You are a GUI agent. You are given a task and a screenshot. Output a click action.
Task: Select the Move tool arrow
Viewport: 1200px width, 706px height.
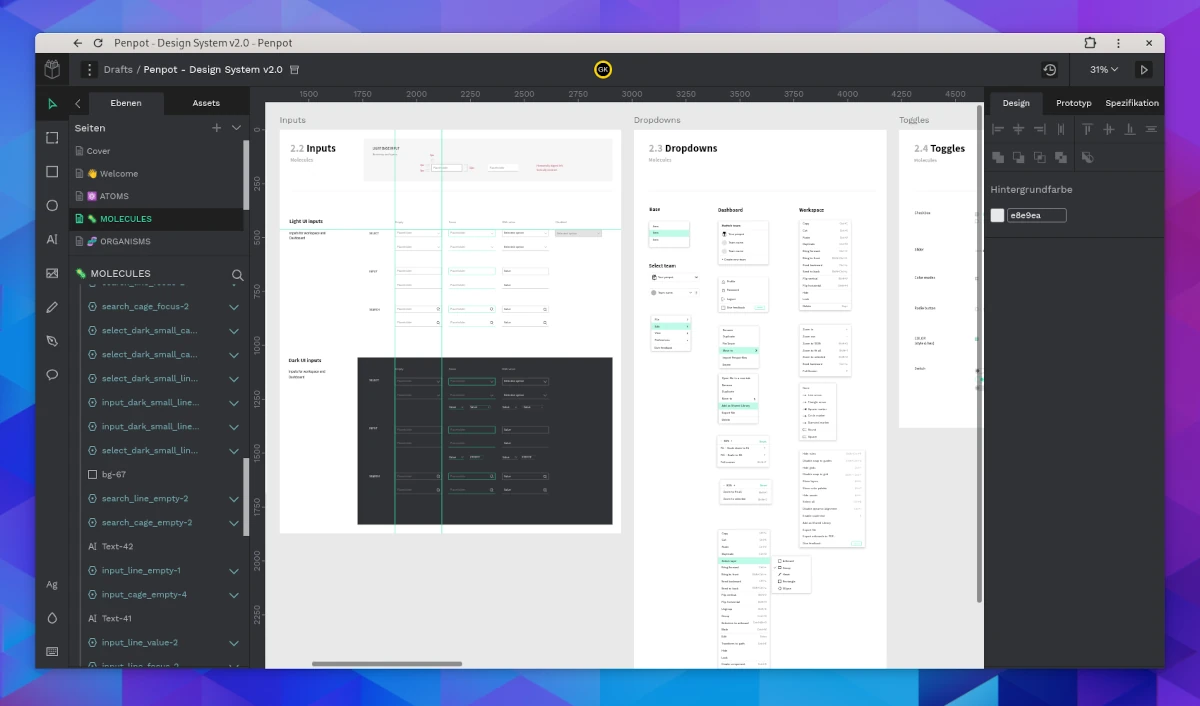point(52,104)
